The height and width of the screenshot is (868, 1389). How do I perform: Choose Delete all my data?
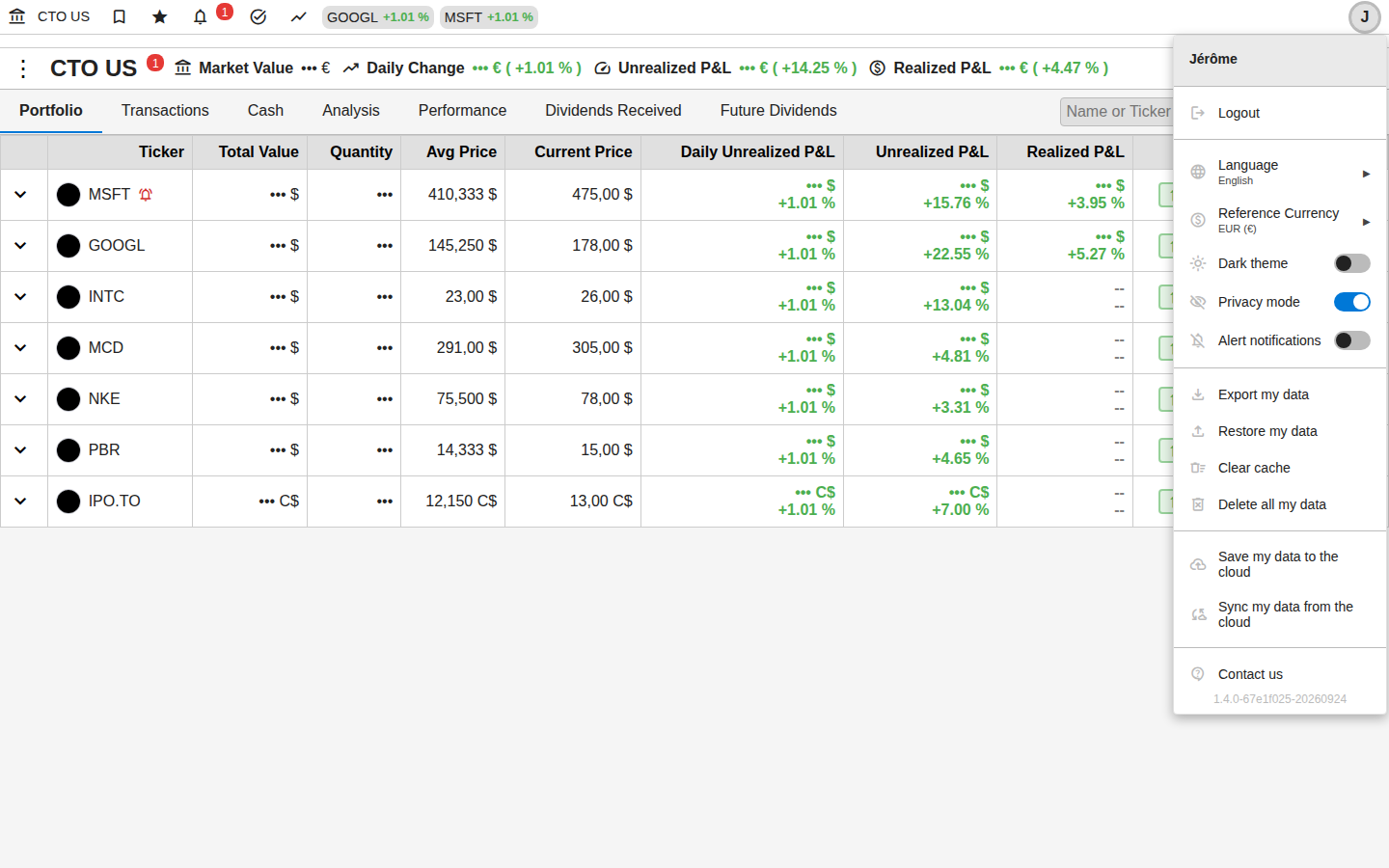[x=1280, y=504]
